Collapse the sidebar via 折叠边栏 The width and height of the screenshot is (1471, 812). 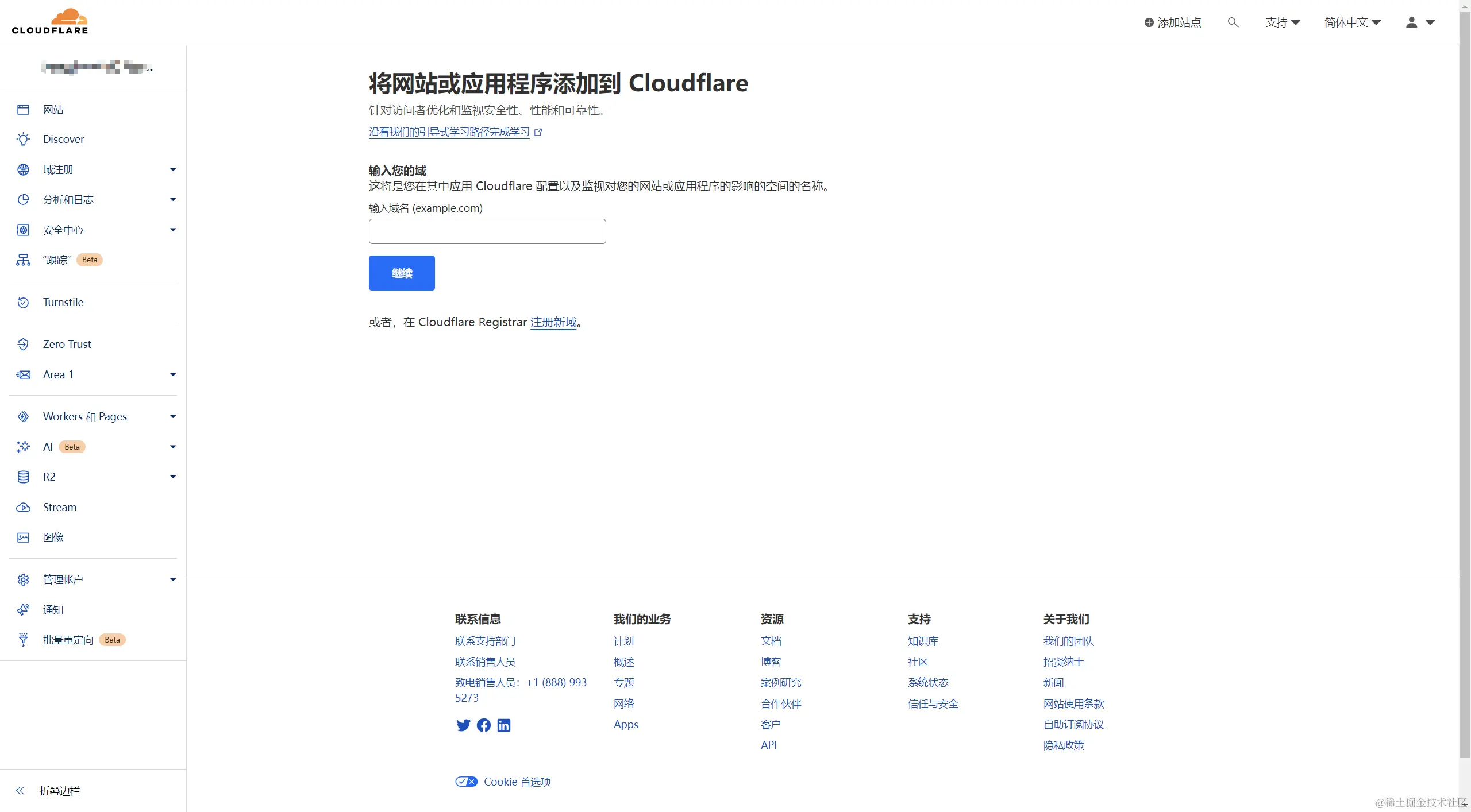point(59,791)
